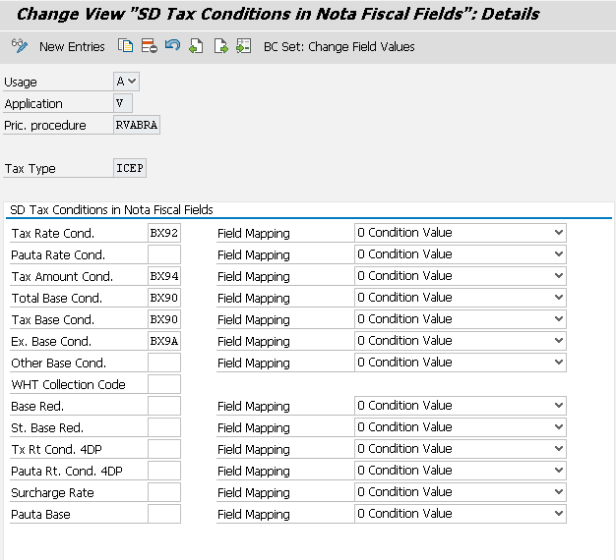
Task: Click the Base Red. input field
Action: [x=164, y=406]
